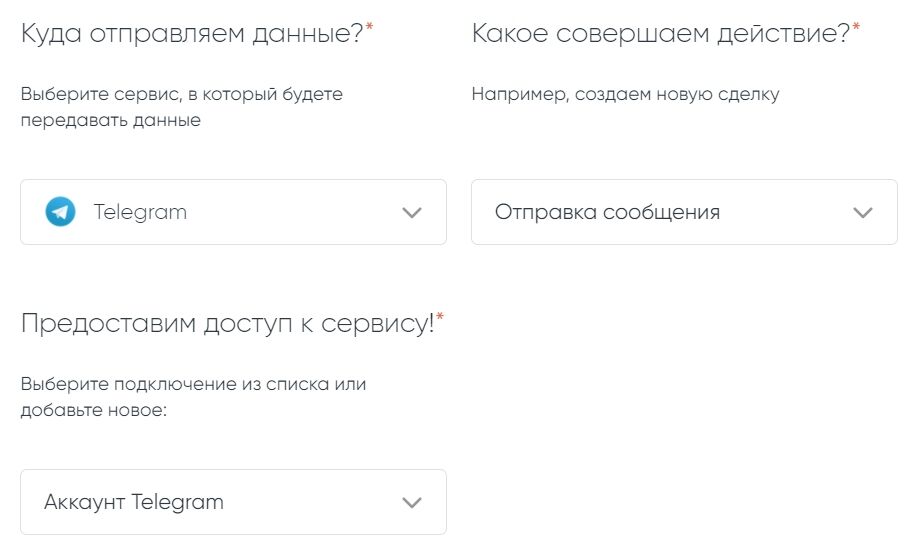Click the heading Какое совершаем действие?
Viewport: 914px width, 555px height.
tap(660, 33)
